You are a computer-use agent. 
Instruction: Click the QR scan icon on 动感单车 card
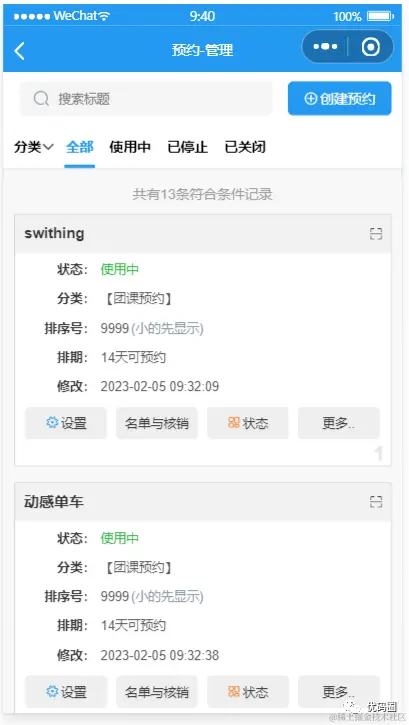point(376,502)
